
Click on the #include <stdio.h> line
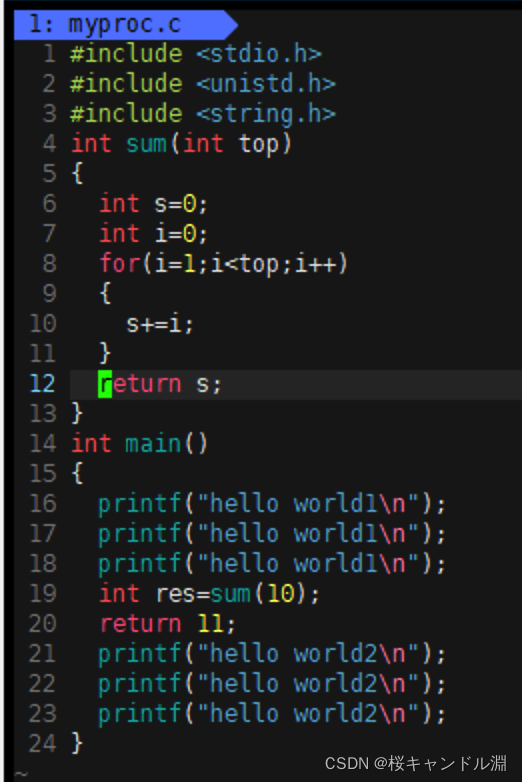(196, 54)
